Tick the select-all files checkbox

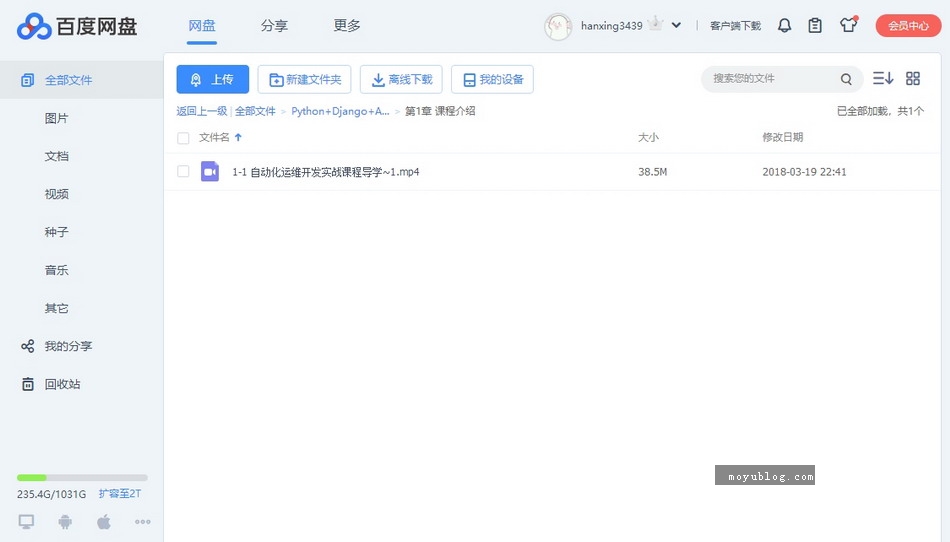point(183,138)
